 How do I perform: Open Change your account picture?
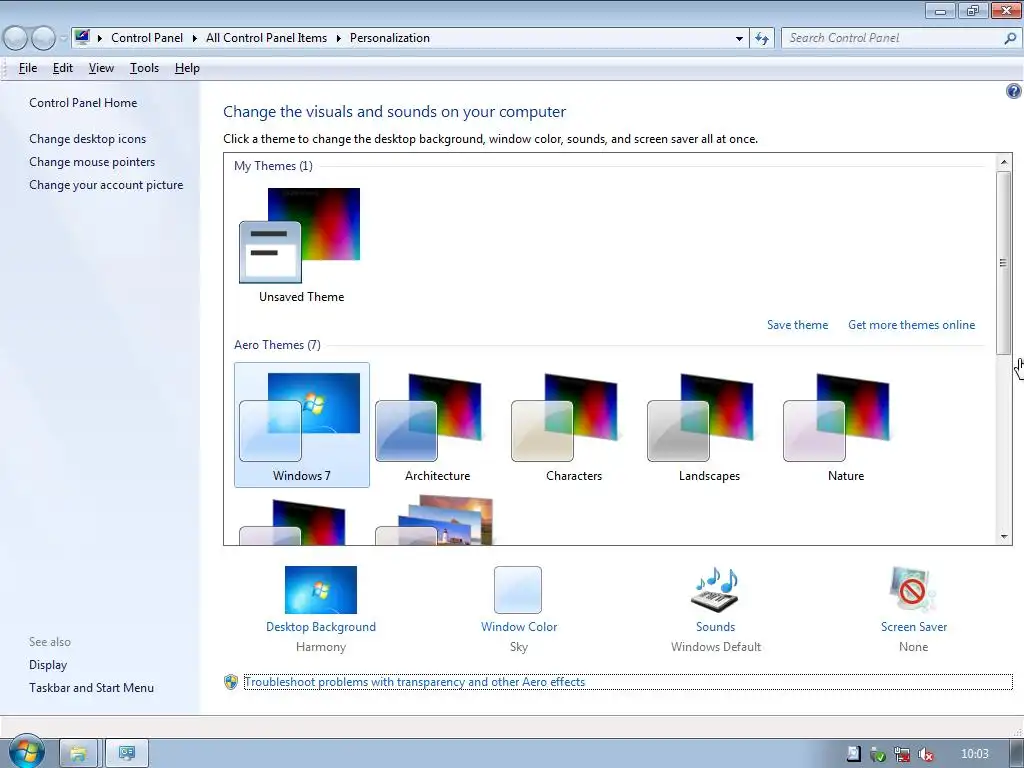pos(106,185)
